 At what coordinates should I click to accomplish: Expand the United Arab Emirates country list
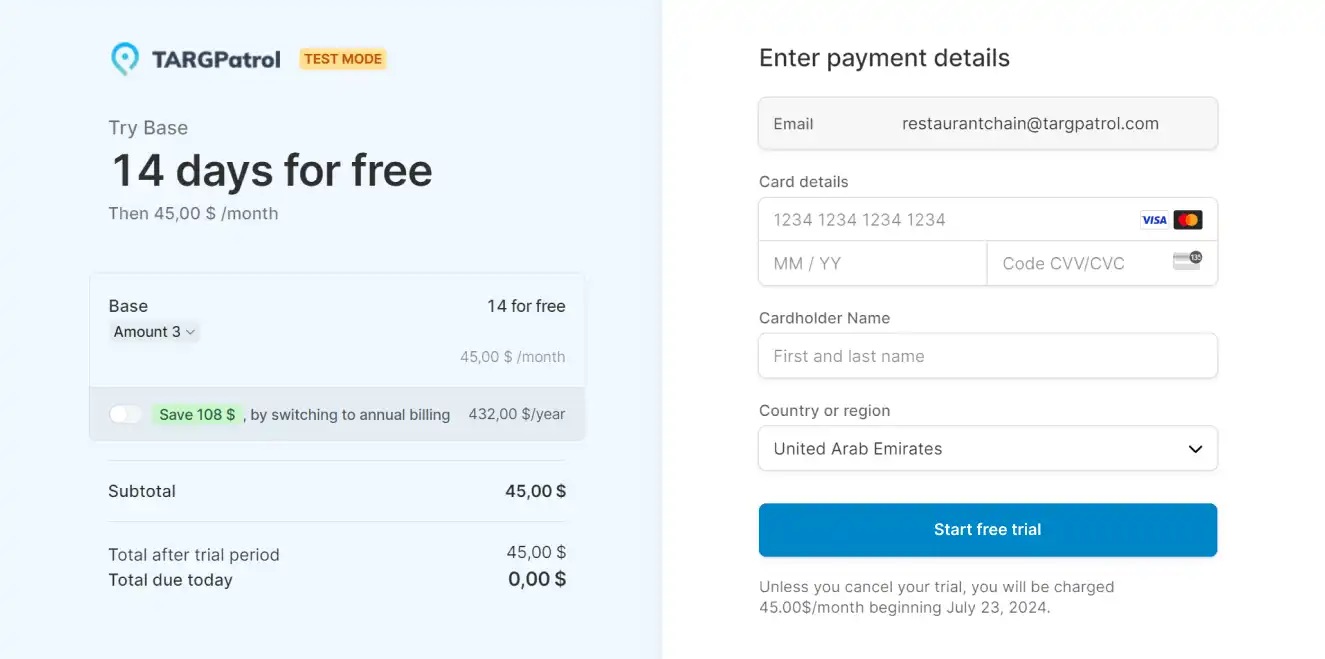[x=987, y=448]
